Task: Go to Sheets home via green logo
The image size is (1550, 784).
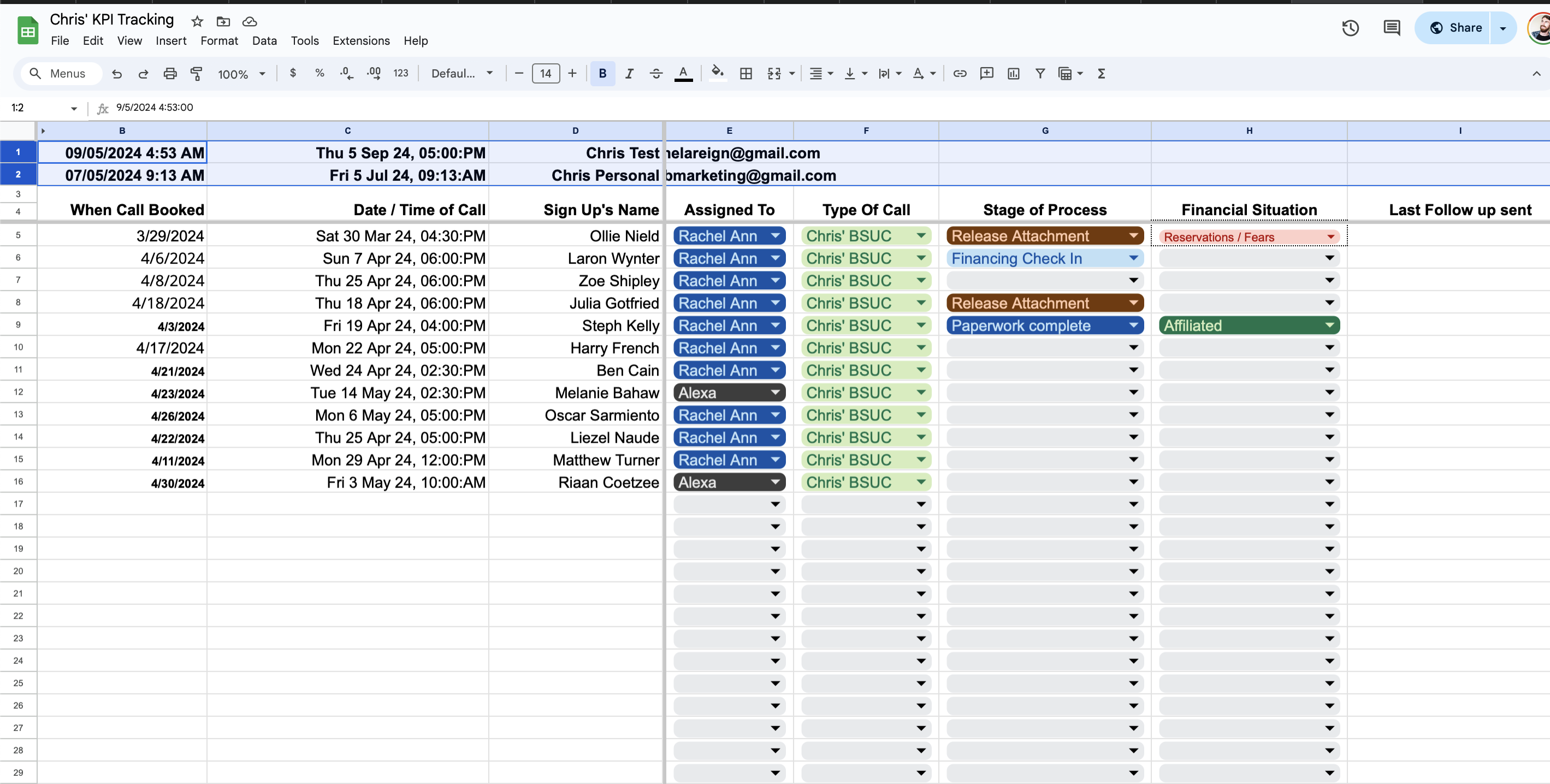Action: click(x=28, y=30)
